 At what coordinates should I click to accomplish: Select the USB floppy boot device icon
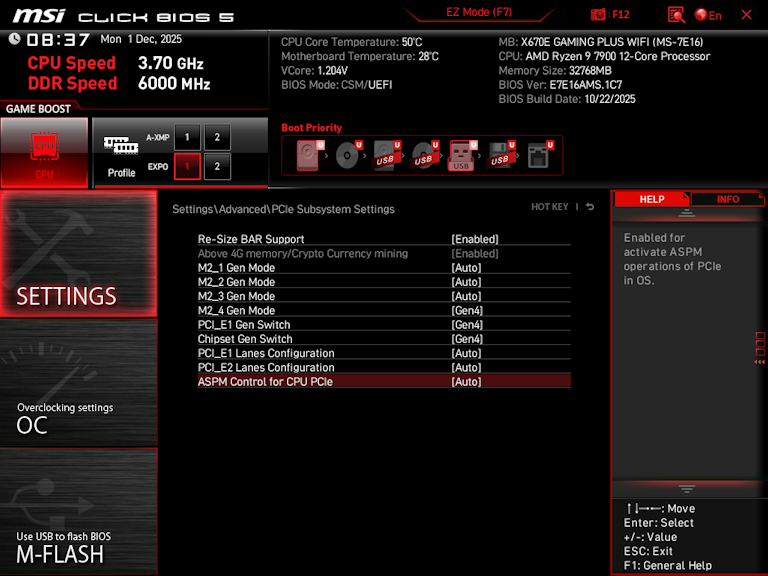(x=501, y=155)
